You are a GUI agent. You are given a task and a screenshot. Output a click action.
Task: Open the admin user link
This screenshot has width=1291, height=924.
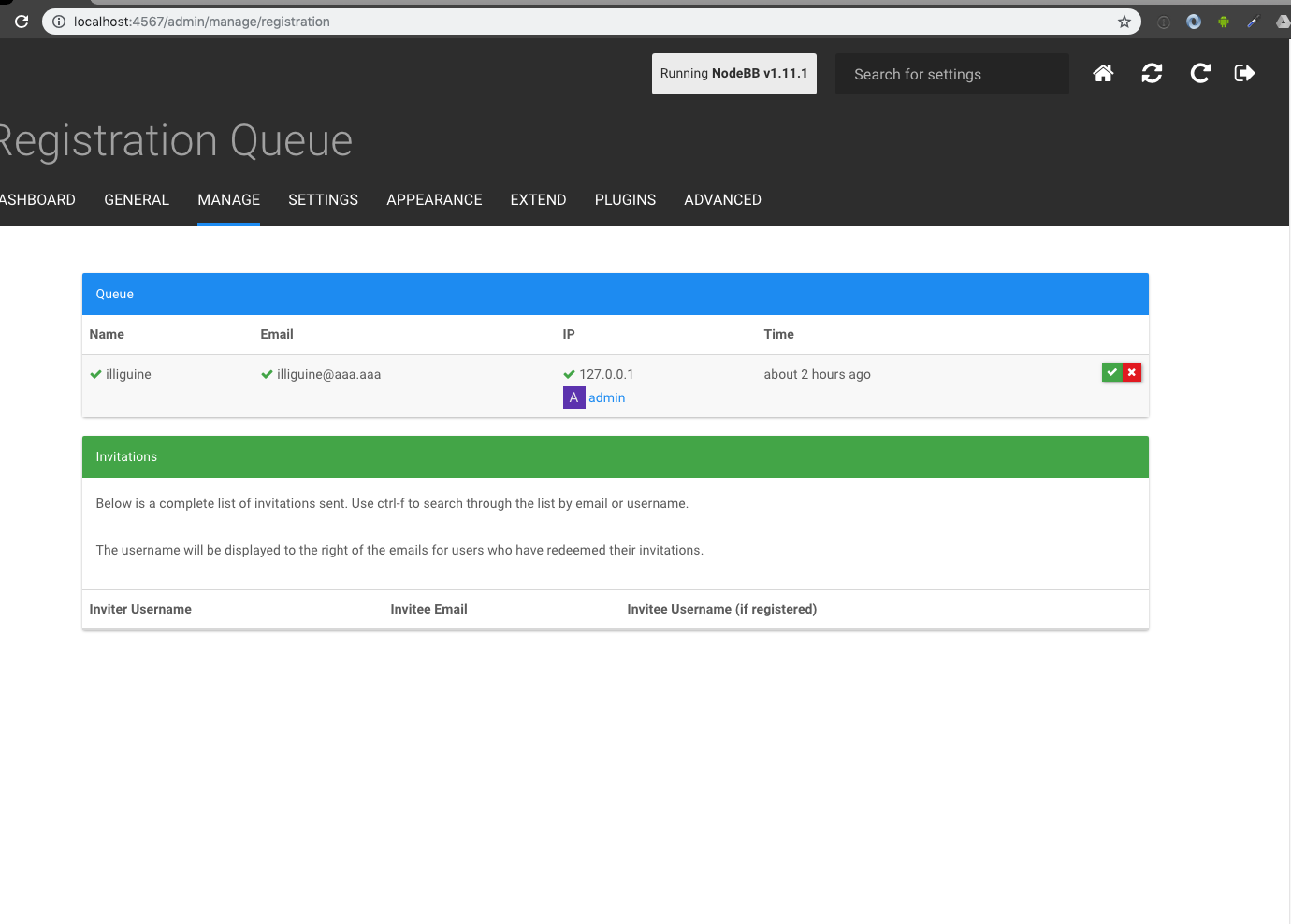click(x=606, y=397)
